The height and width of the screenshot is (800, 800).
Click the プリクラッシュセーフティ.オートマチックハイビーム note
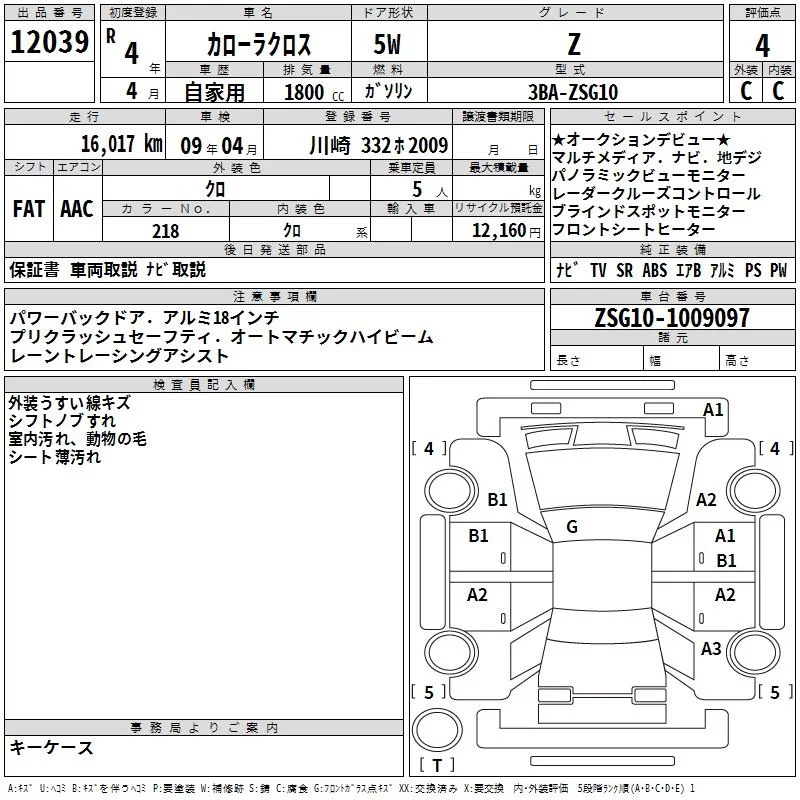click(x=221, y=337)
